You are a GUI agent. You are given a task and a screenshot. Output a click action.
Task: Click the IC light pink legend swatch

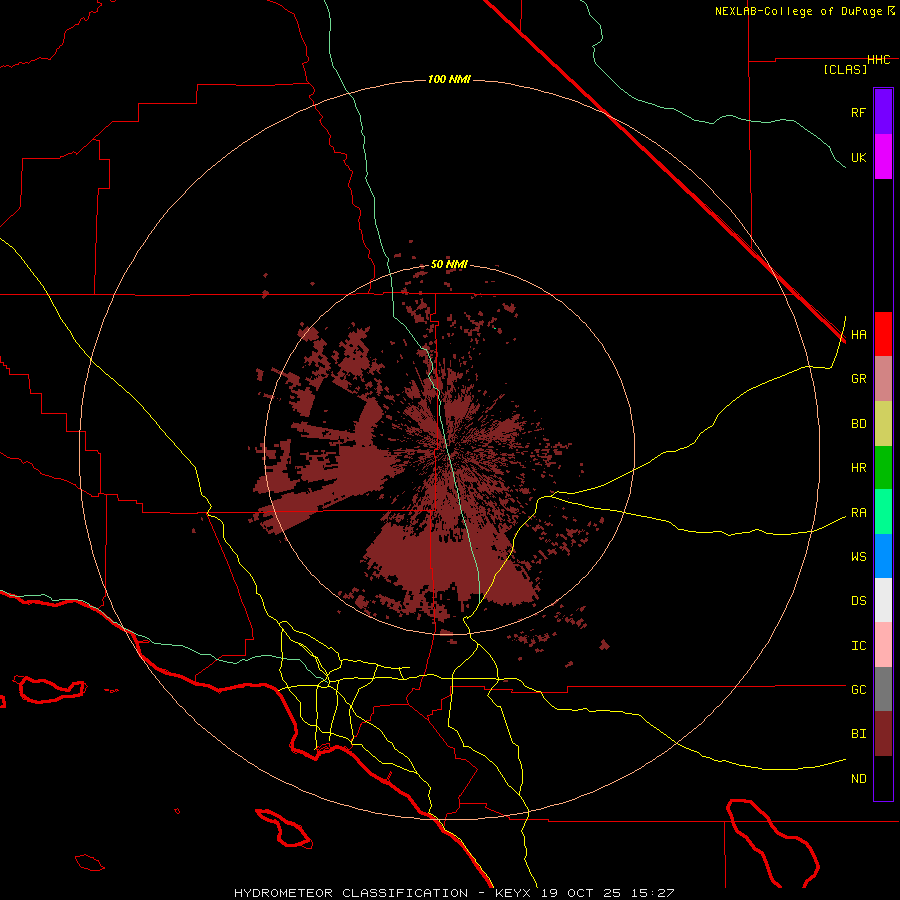(x=883, y=645)
